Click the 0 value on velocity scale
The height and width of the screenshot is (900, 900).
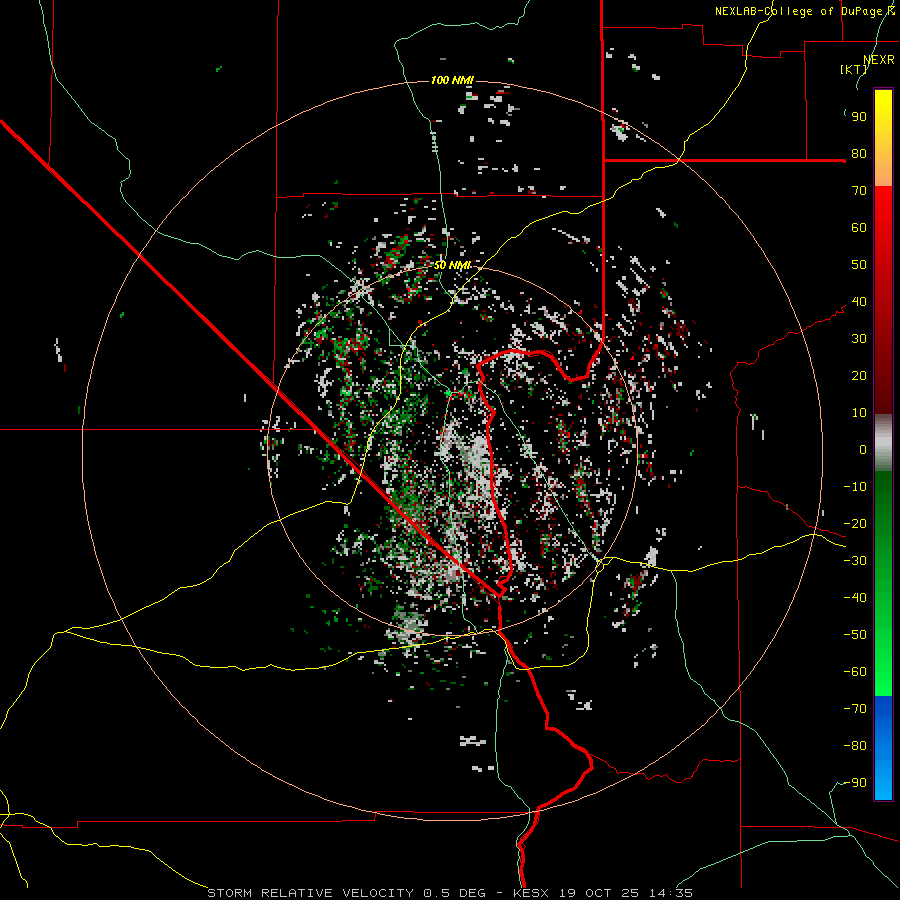(x=863, y=450)
